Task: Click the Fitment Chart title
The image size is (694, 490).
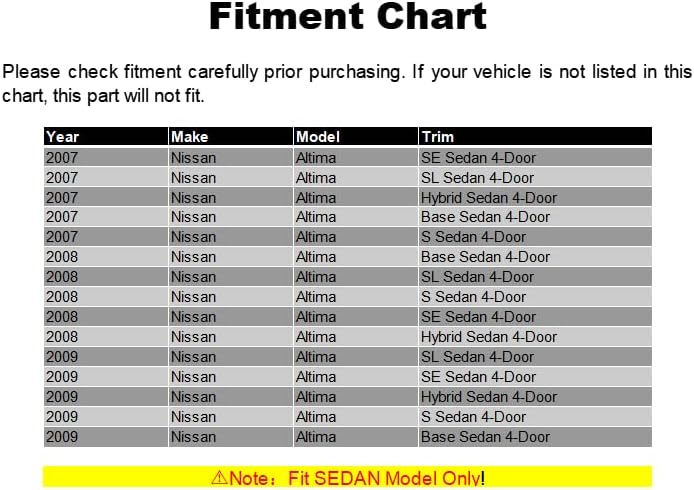Action: (x=347, y=17)
